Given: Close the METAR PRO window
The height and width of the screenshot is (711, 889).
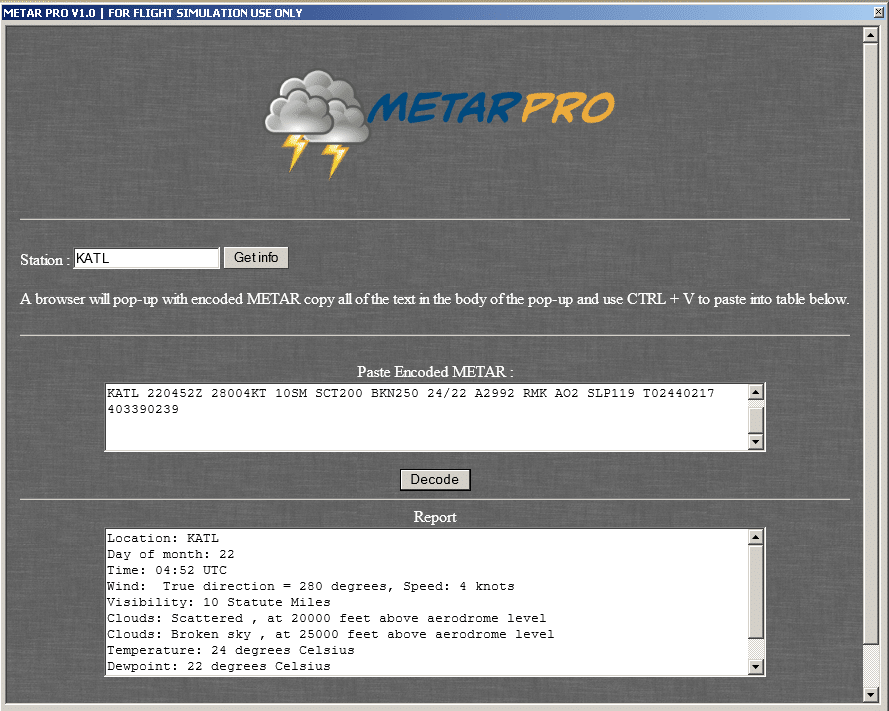Looking at the screenshot, I should click(x=878, y=12).
